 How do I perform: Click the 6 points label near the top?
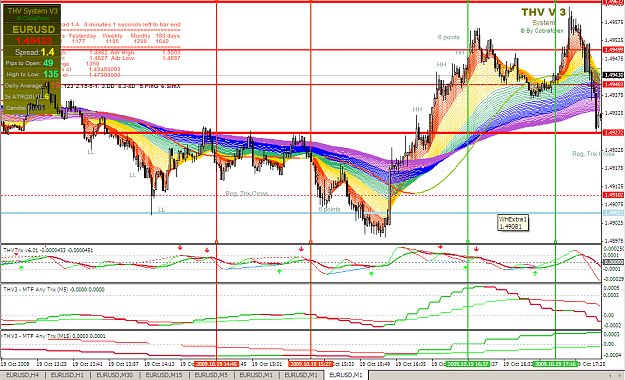(449, 37)
